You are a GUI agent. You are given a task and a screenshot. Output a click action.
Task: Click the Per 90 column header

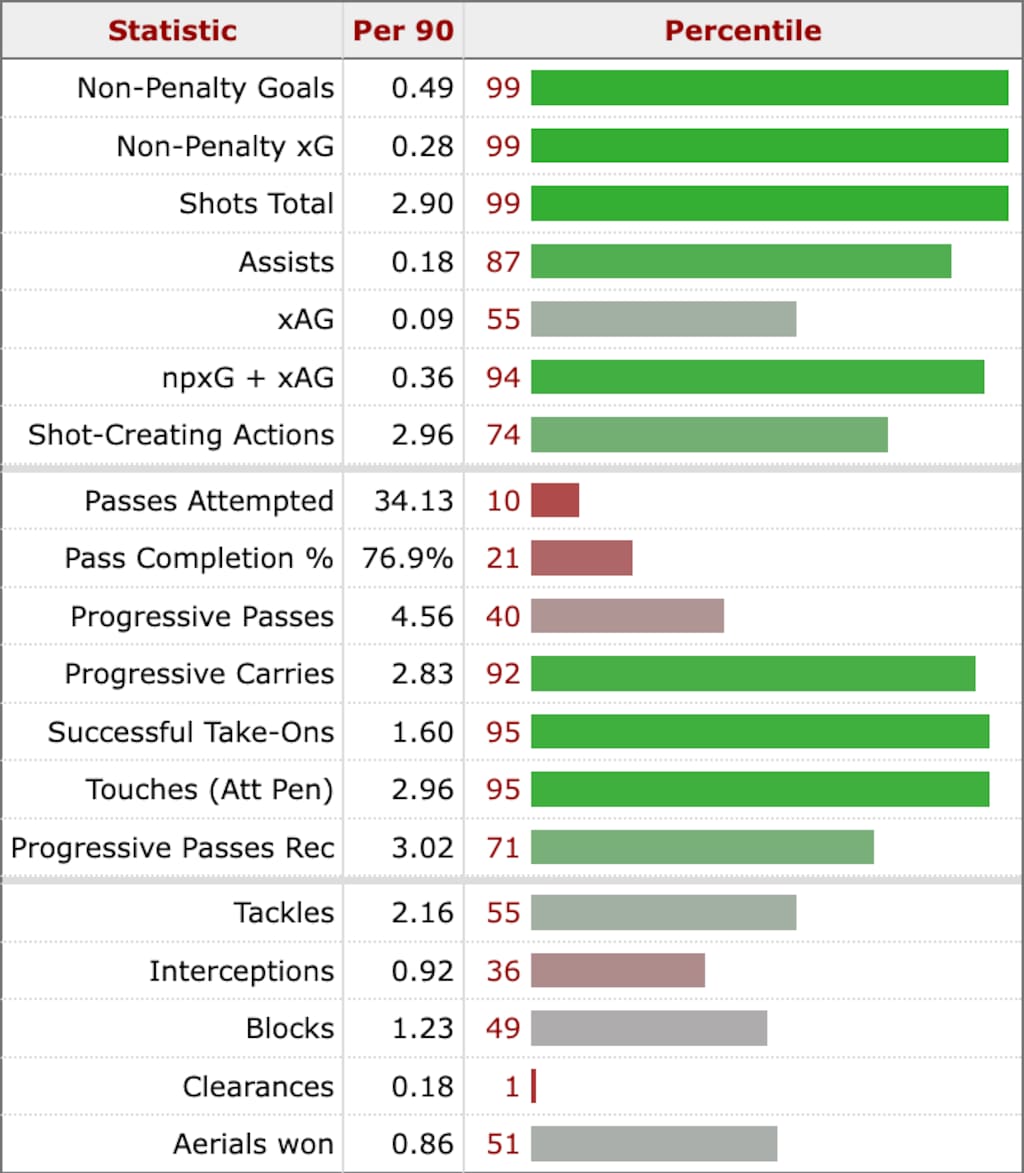[403, 30]
